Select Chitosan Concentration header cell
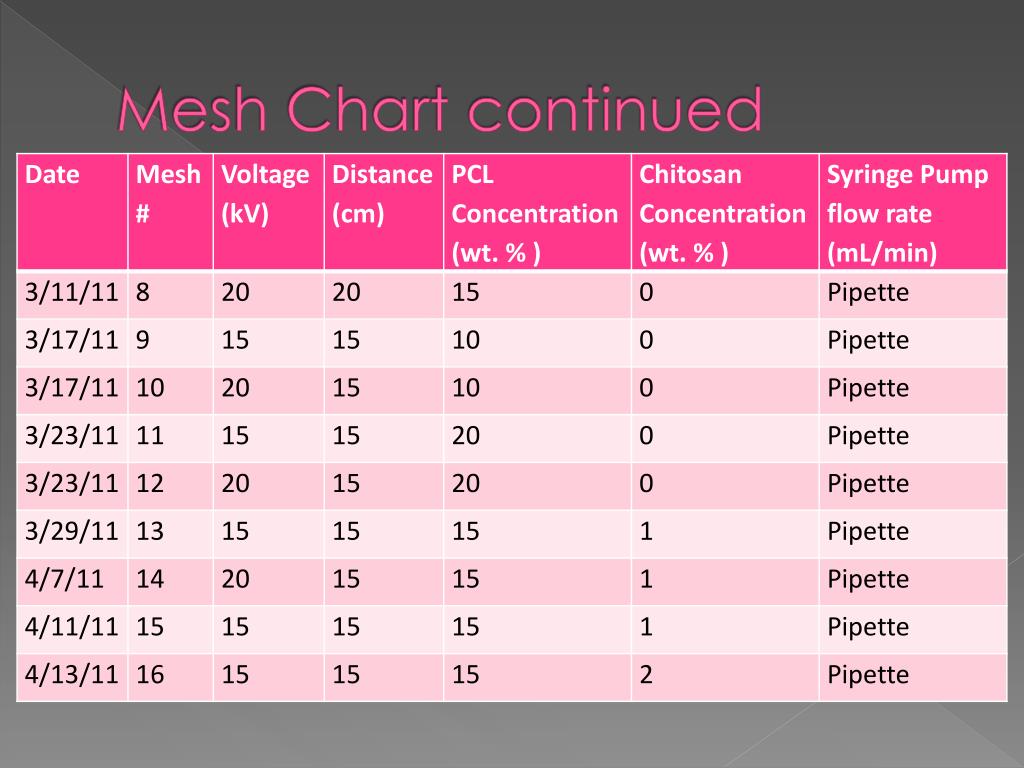This screenshot has height=768, width=1024. click(x=725, y=212)
